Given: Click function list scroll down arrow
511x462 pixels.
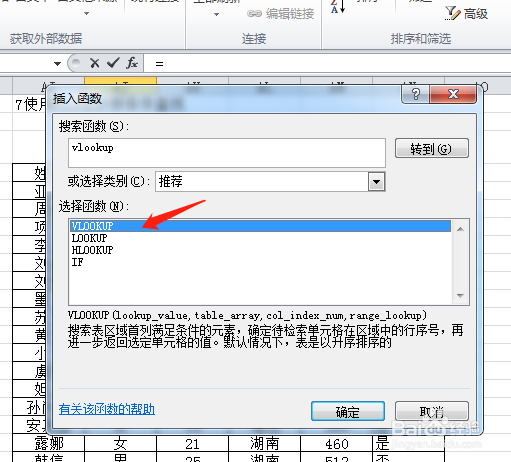Looking at the screenshot, I should tap(460, 296).
